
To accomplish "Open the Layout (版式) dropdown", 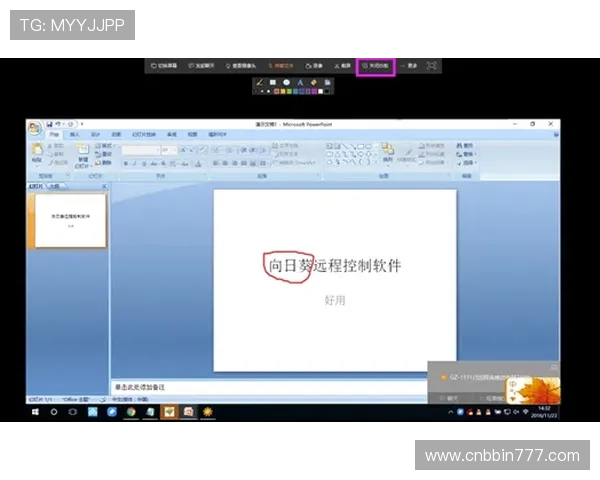I will tap(105, 146).
